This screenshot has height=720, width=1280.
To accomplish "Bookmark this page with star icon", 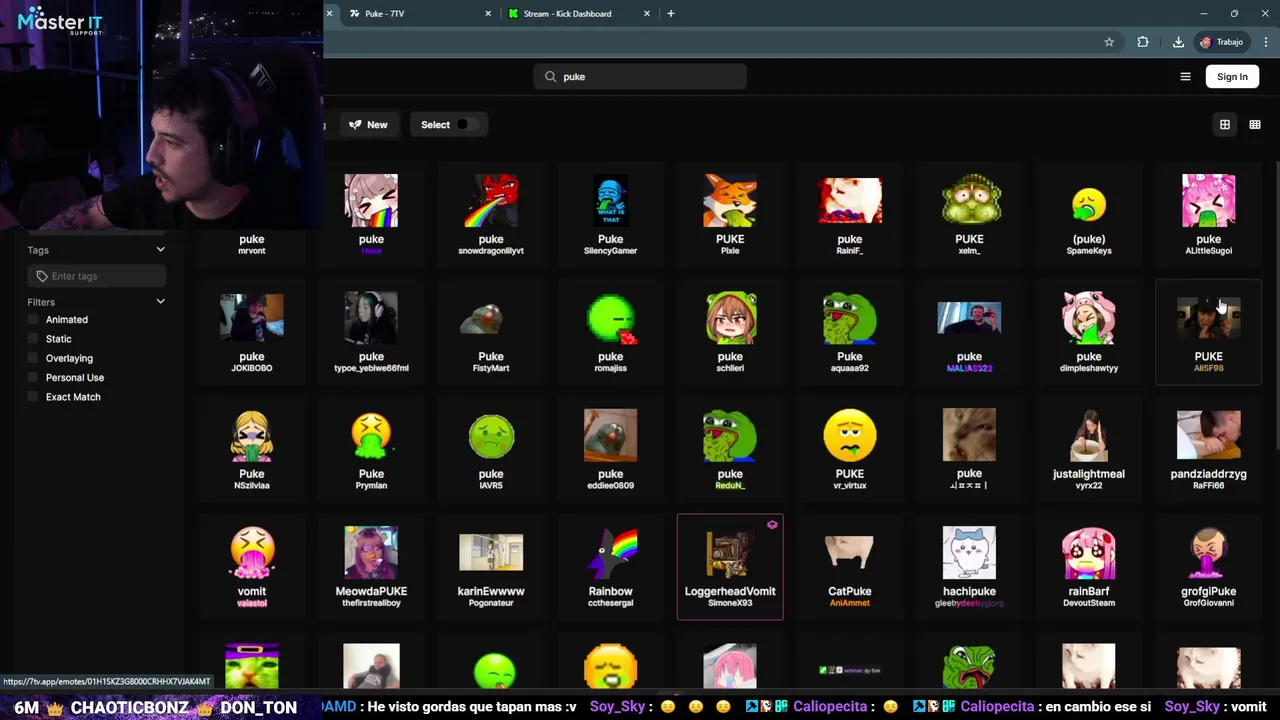I will [1109, 42].
